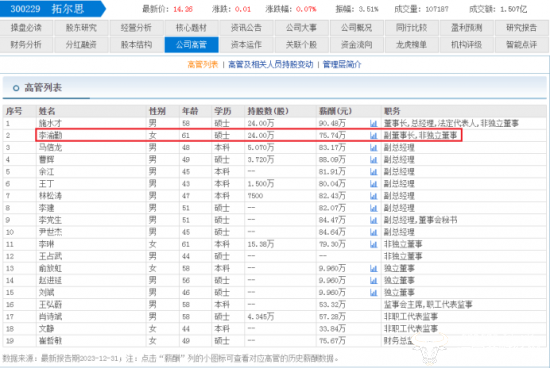The image size is (550, 368).
Task: Open salary history chart icon for 林松涛
Action: 373,196
